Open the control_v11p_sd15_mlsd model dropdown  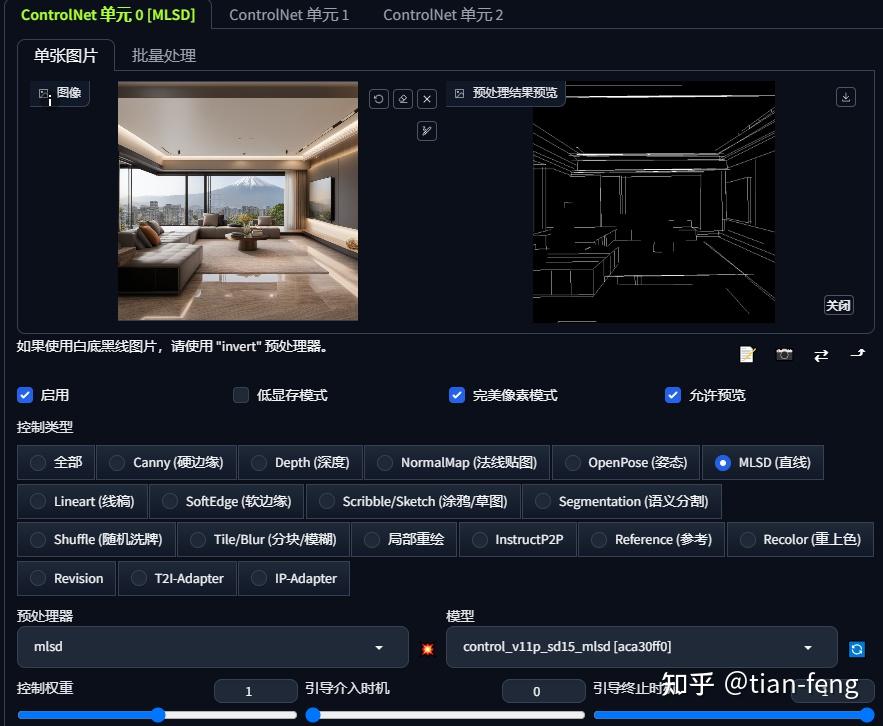(642, 647)
